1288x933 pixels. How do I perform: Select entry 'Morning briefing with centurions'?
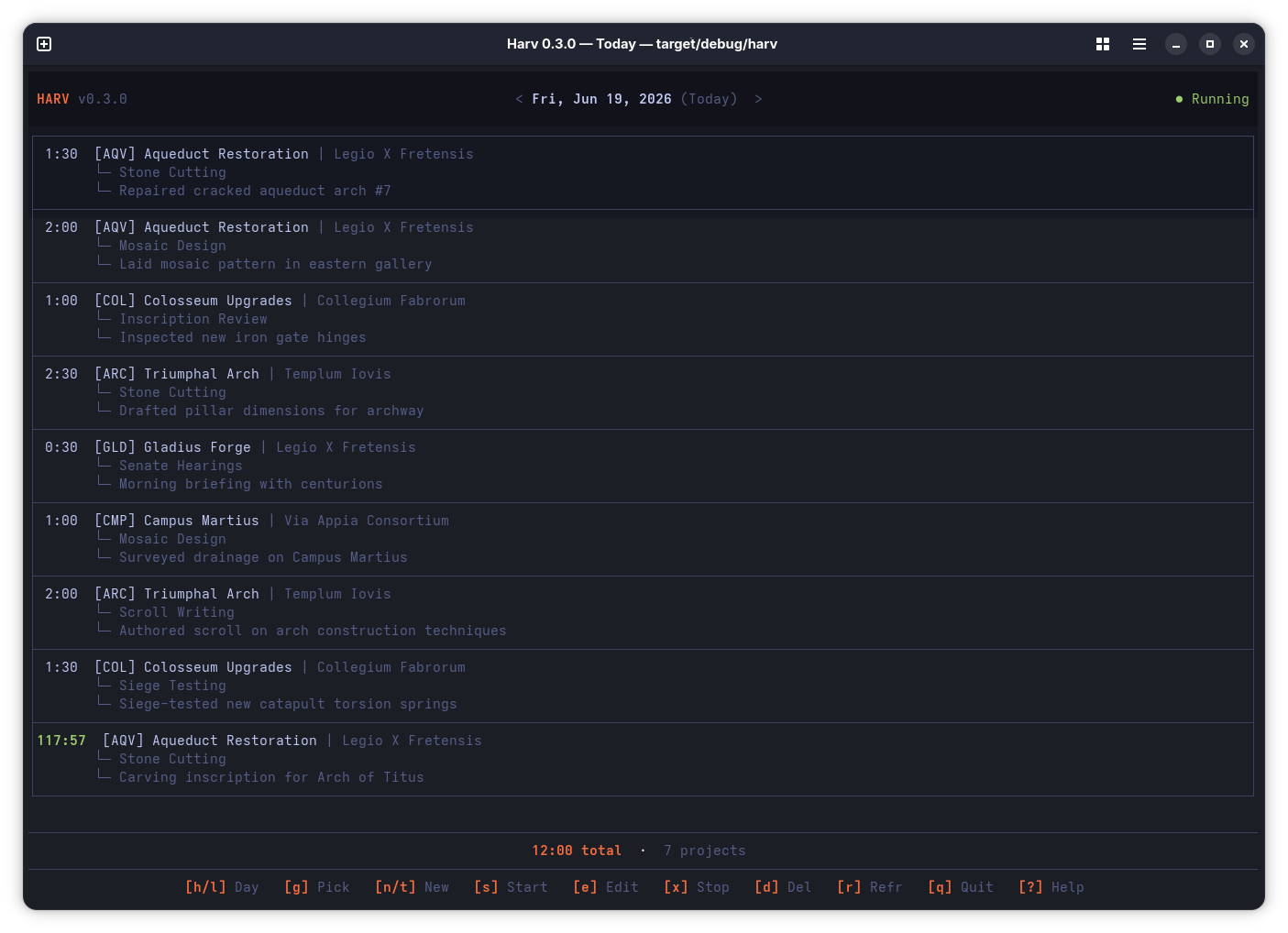pos(643,466)
